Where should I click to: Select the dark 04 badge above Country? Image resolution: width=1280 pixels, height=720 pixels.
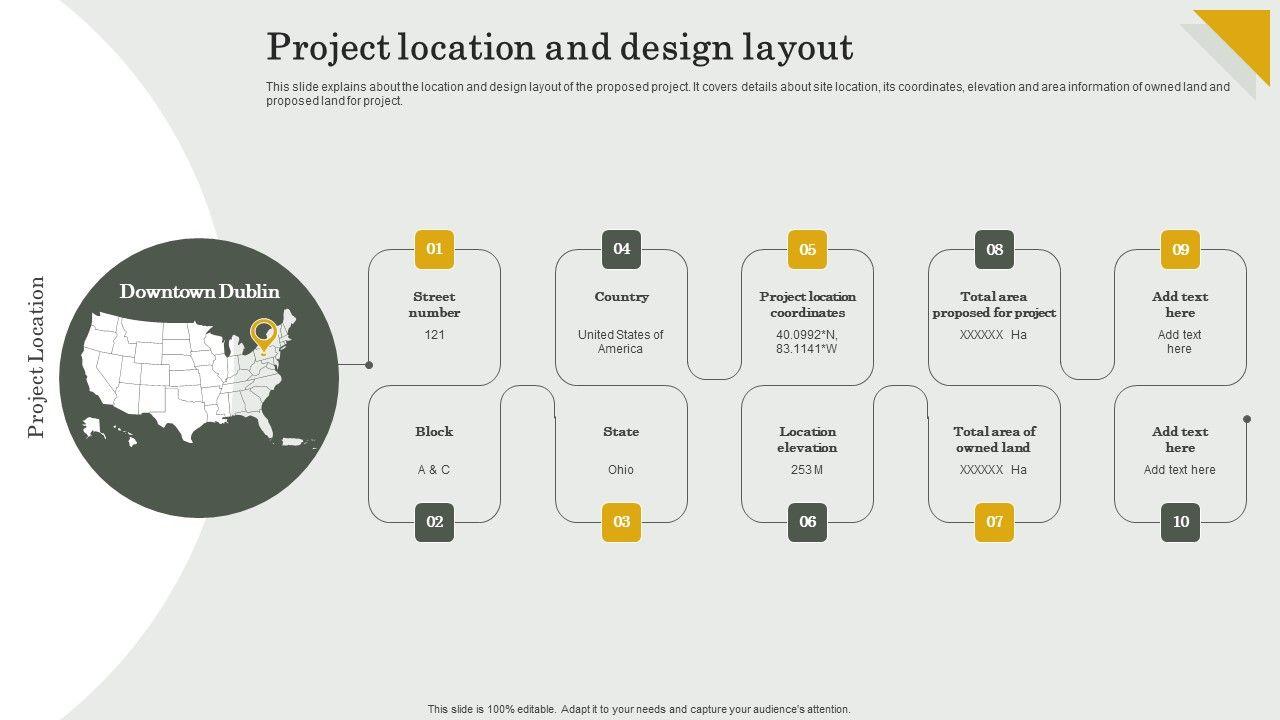pyautogui.click(x=621, y=249)
